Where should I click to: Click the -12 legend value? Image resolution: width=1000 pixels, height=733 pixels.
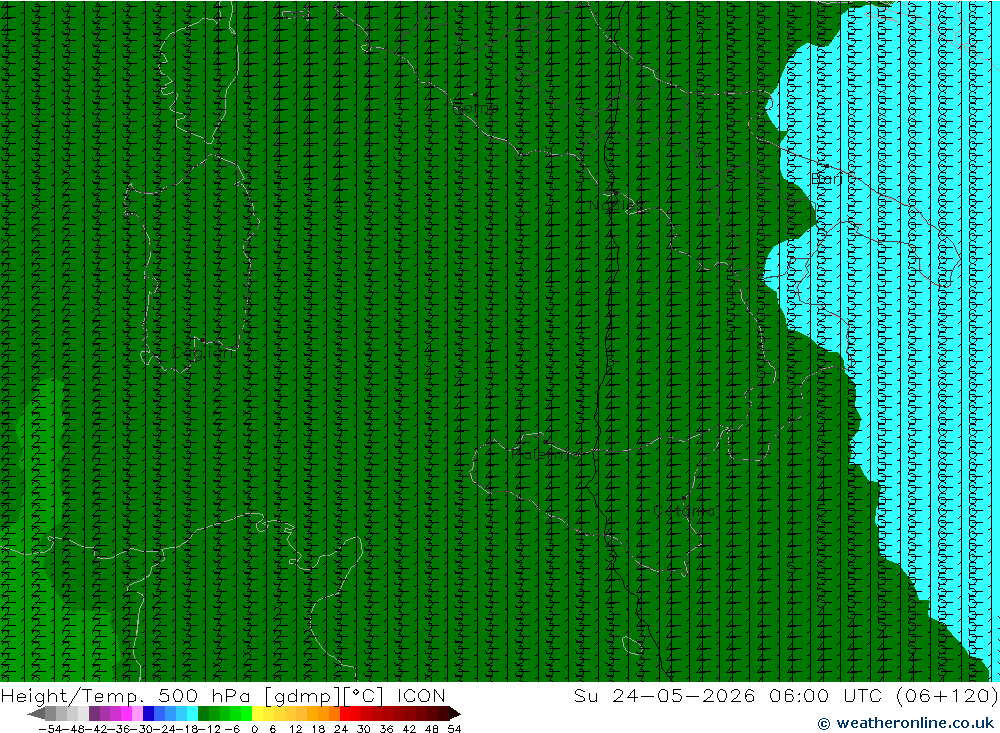(x=209, y=729)
